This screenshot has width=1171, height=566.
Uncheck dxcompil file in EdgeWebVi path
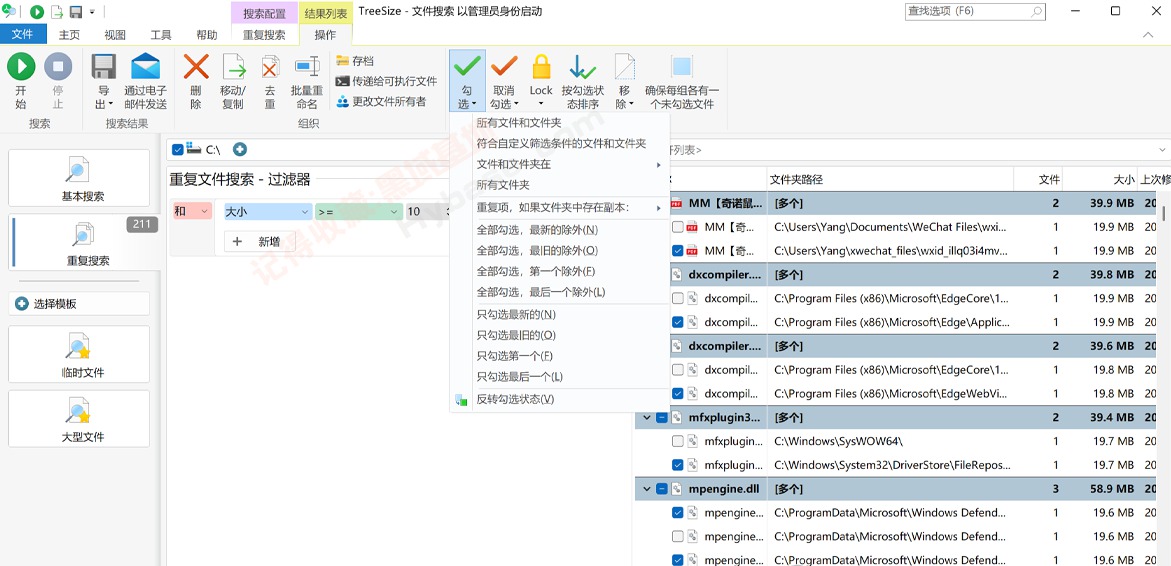coord(677,393)
